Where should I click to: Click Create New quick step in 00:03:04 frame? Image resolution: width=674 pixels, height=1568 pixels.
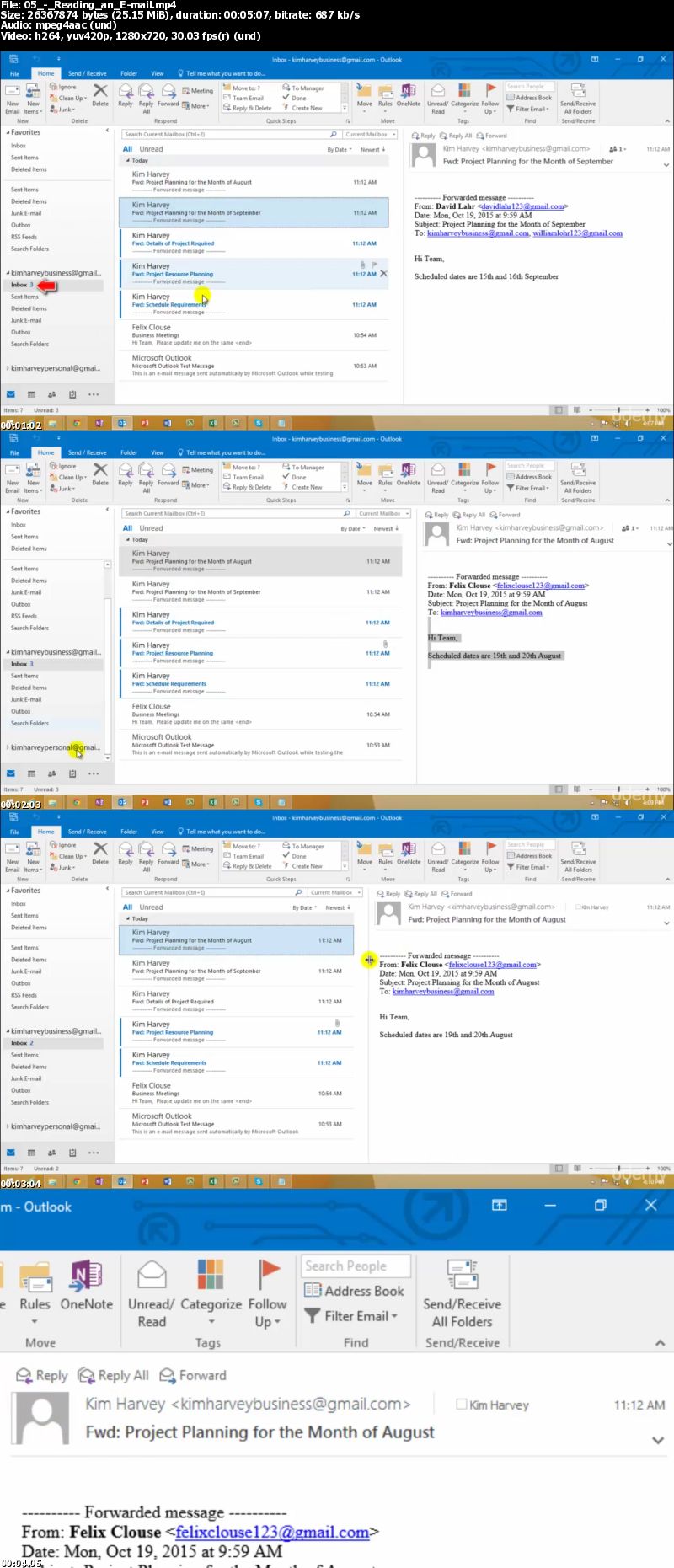coord(302,866)
